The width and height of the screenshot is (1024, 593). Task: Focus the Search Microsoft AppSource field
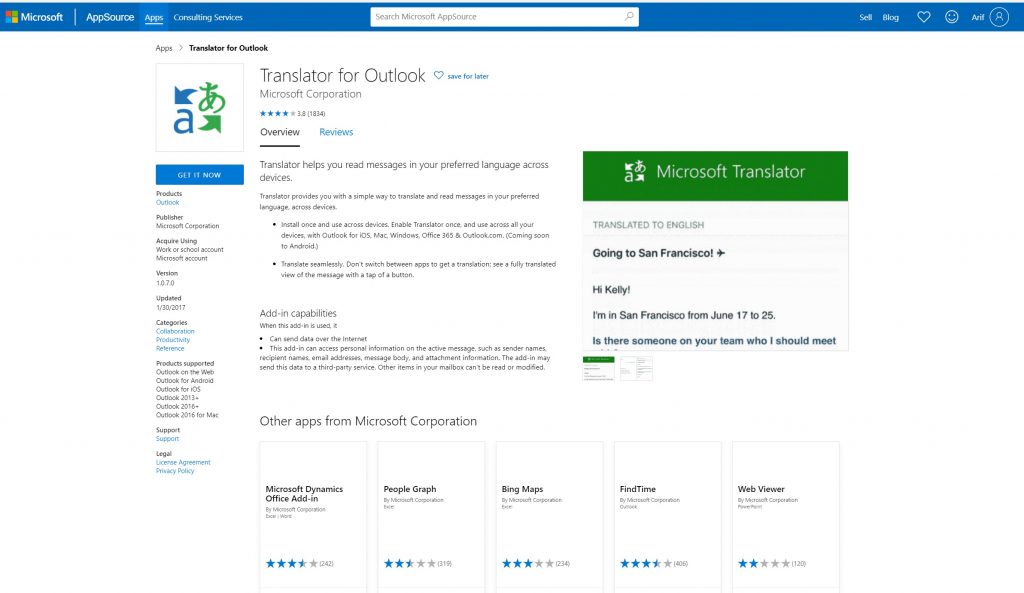[x=504, y=17]
